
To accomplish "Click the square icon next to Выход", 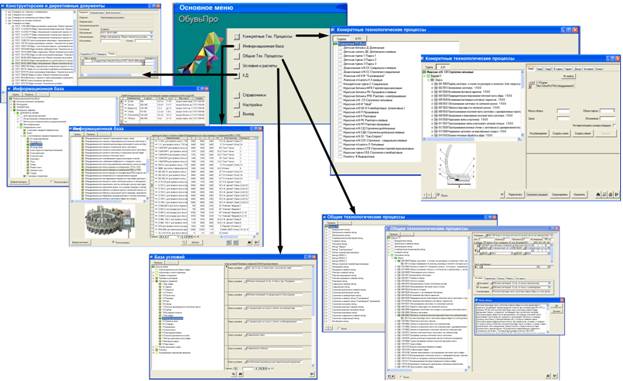I will (x=237, y=114).
